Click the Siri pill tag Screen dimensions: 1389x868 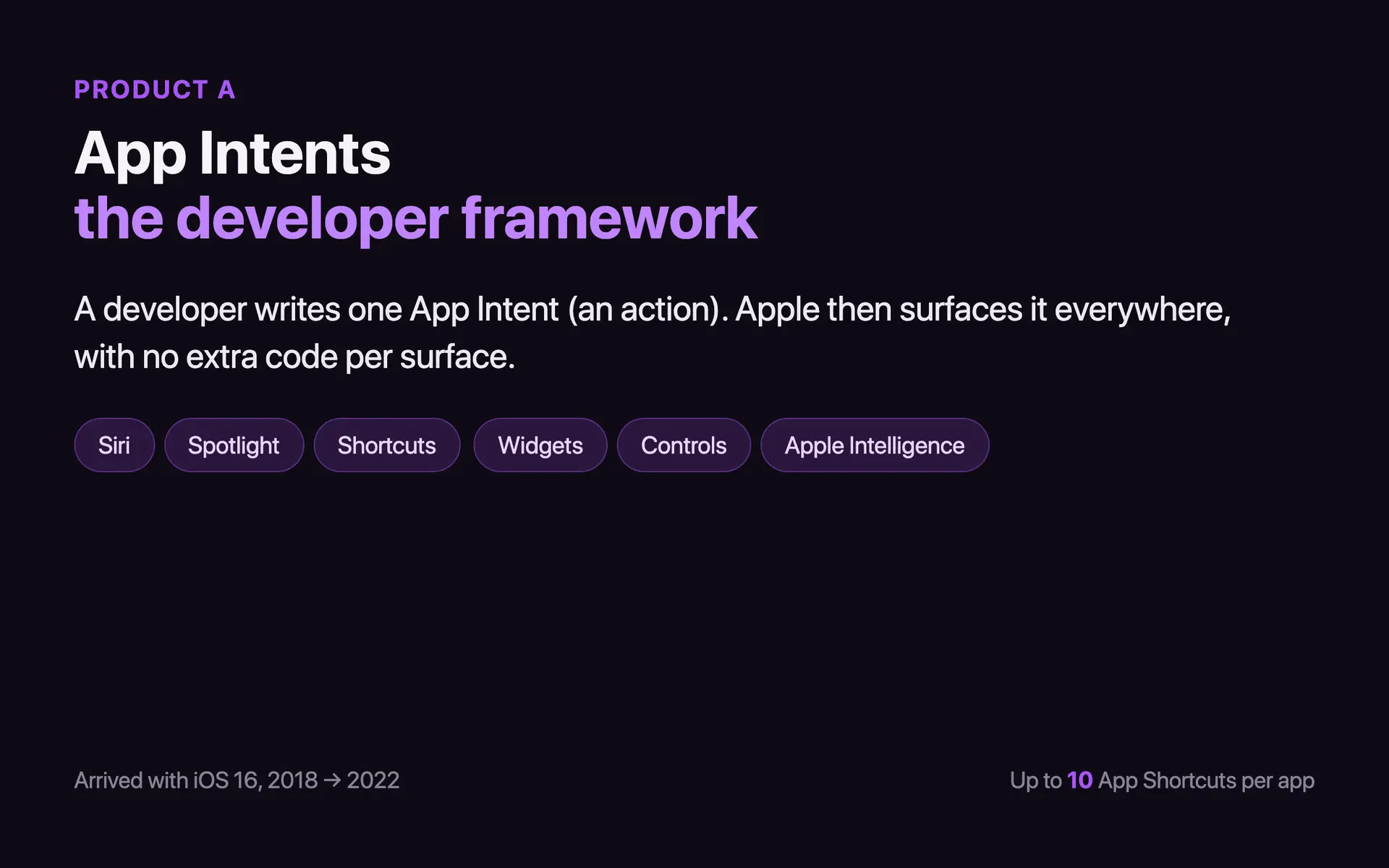[114, 445]
